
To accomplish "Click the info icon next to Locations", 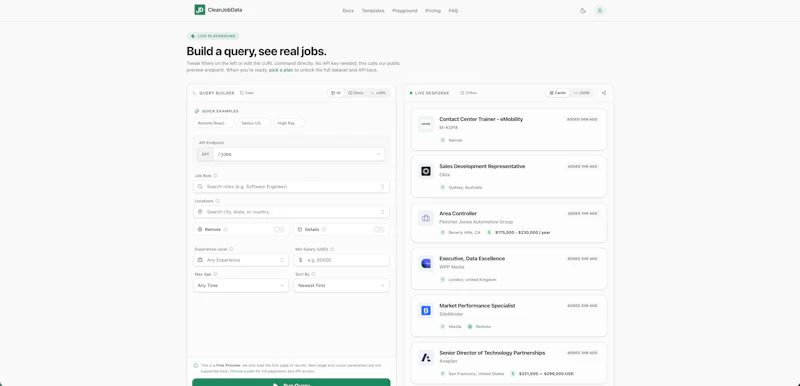I will click(217, 201).
